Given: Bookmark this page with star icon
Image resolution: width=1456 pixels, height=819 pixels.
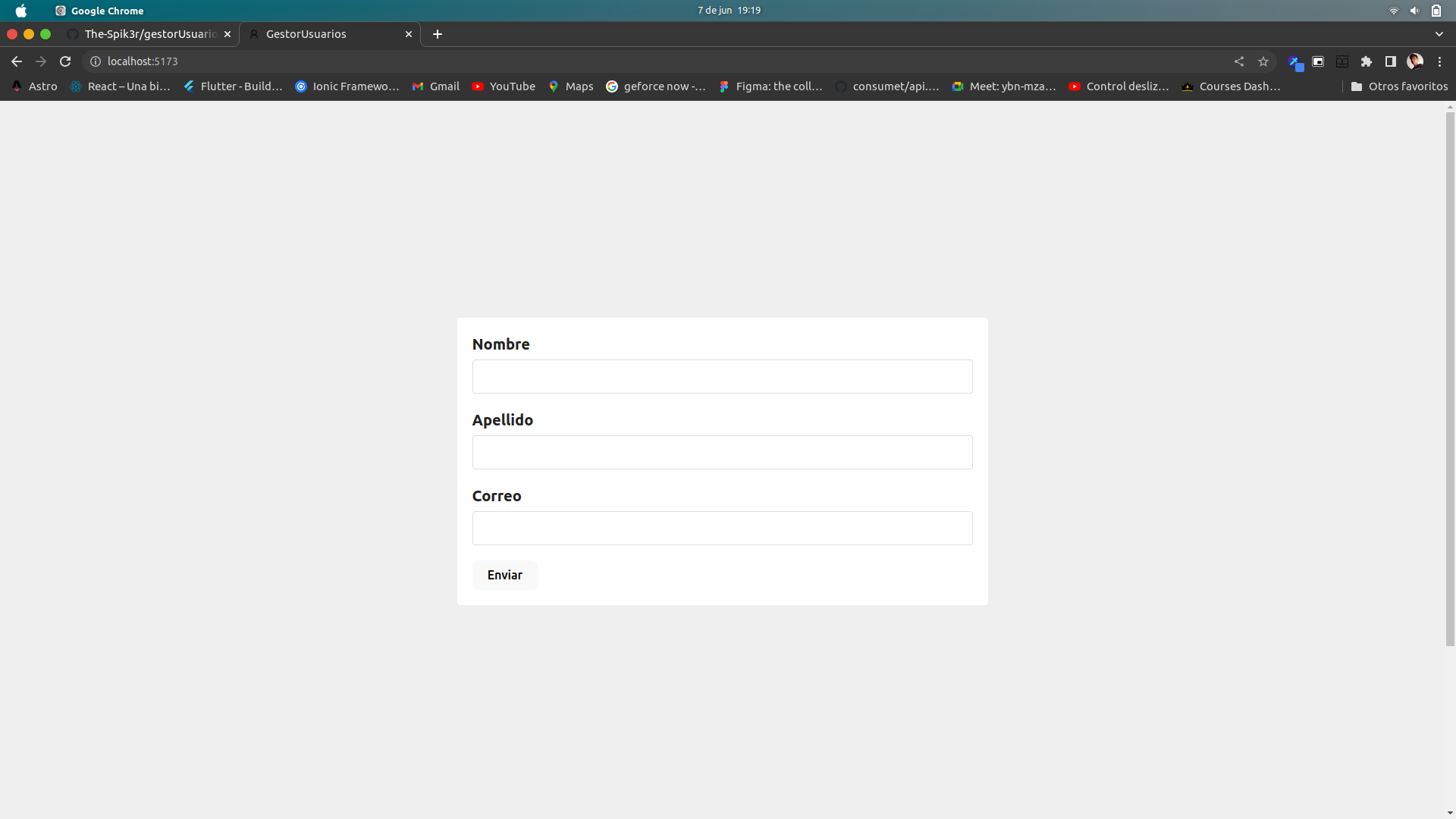Looking at the screenshot, I should [x=1263, y=61].
